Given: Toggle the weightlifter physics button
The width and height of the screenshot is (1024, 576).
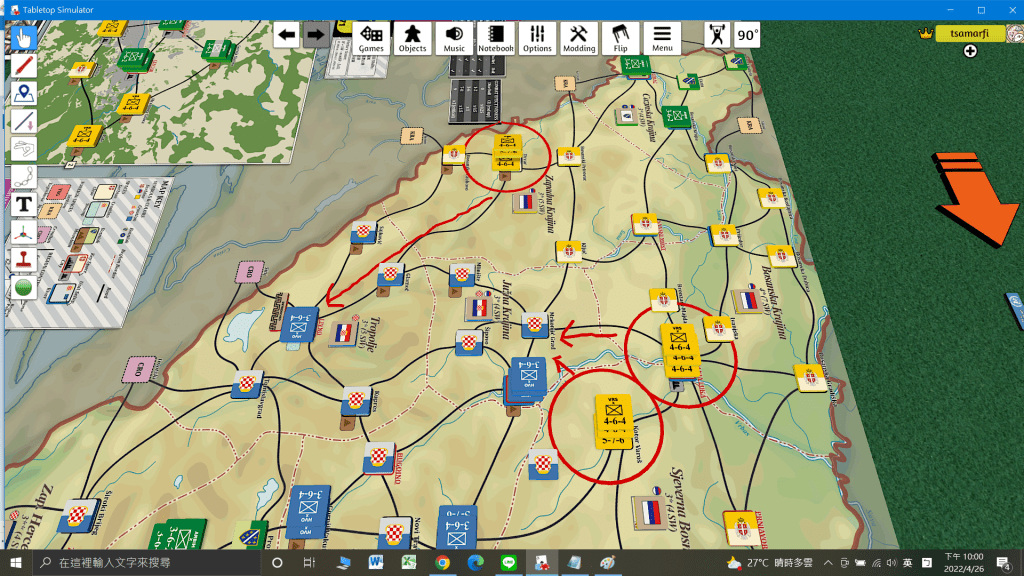Looking at the screenshot, I should pyautogui.click(x=716, y=37).
